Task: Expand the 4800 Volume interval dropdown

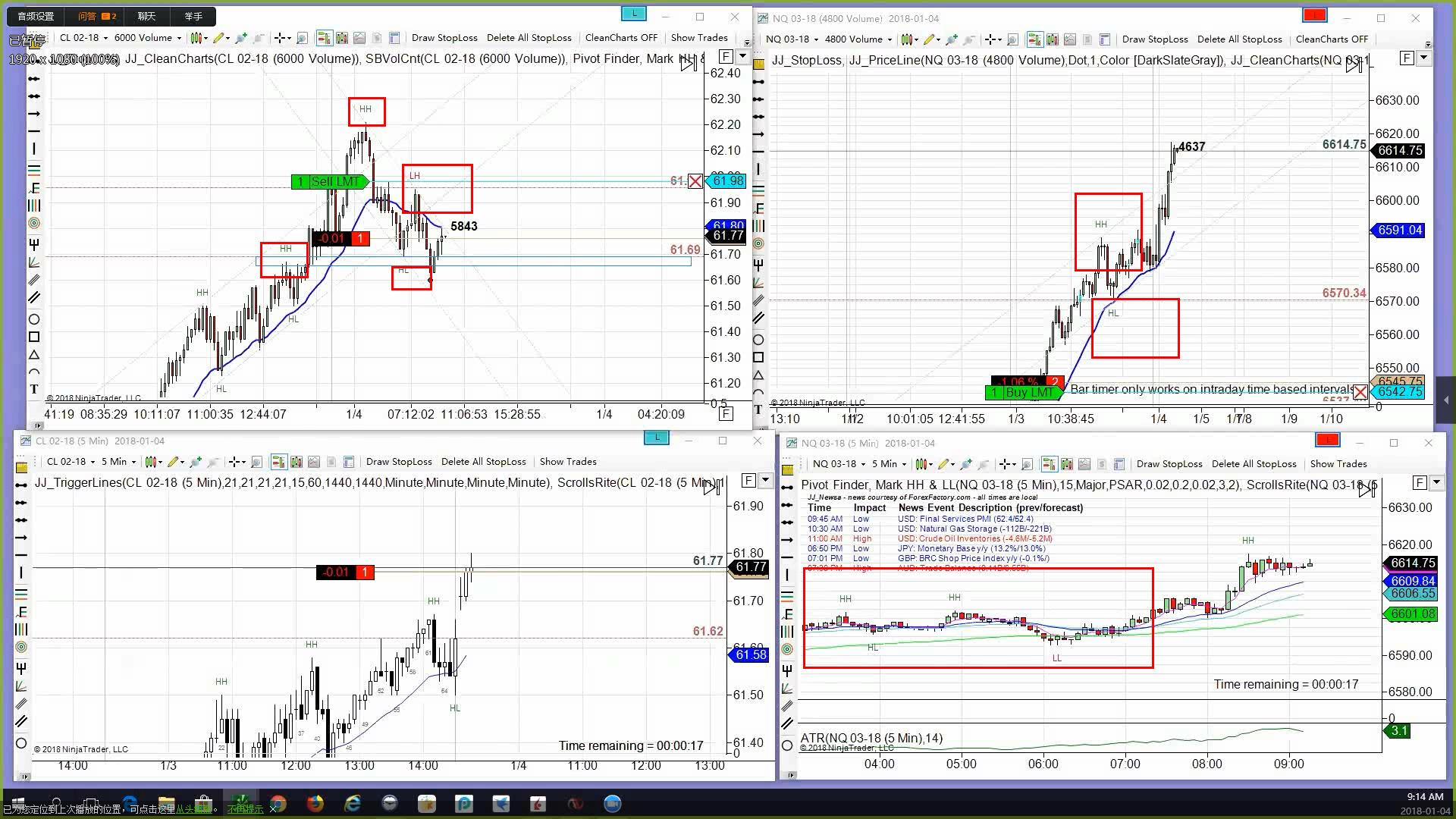Action: click(x=858, y=39)
